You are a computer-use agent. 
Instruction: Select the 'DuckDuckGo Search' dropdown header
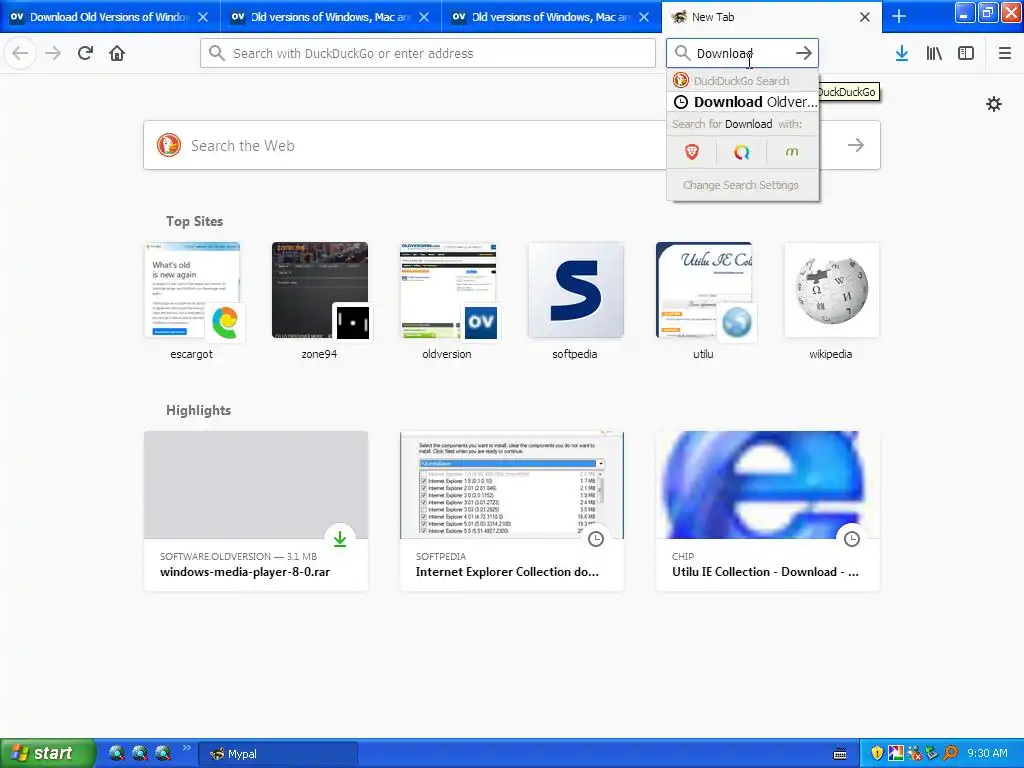point(743,81)
